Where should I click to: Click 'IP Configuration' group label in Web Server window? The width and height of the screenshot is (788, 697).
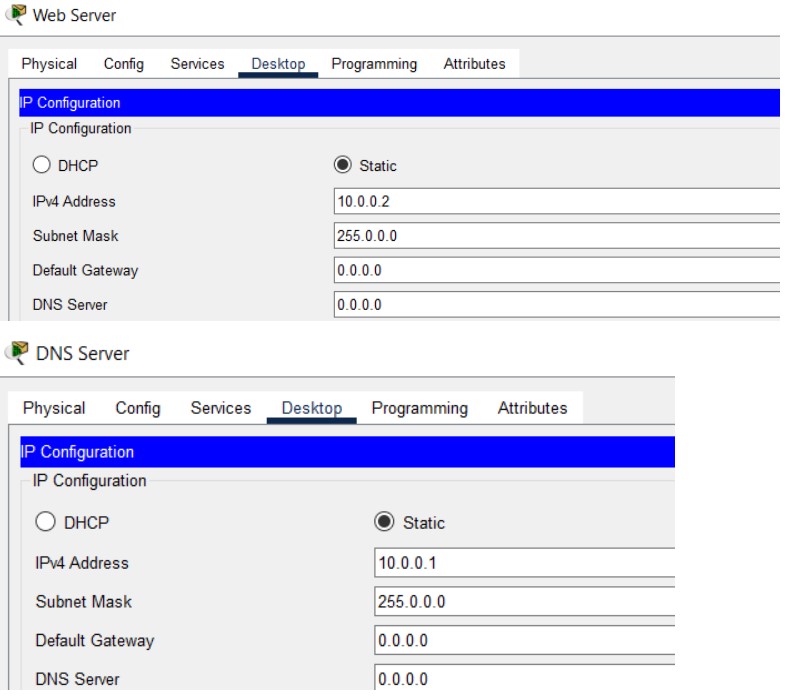point(80,128)
